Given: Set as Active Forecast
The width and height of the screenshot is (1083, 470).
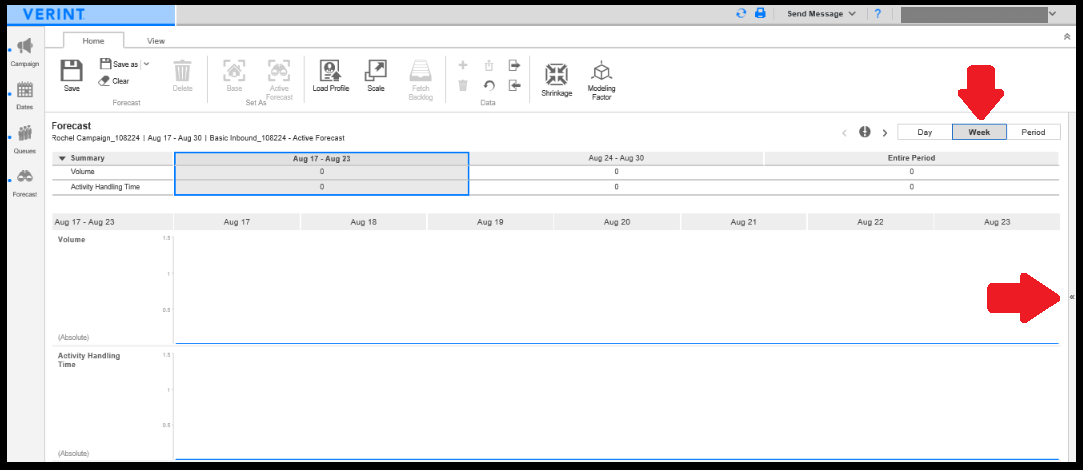Looking at the screenshot, I should coord(279,80).
